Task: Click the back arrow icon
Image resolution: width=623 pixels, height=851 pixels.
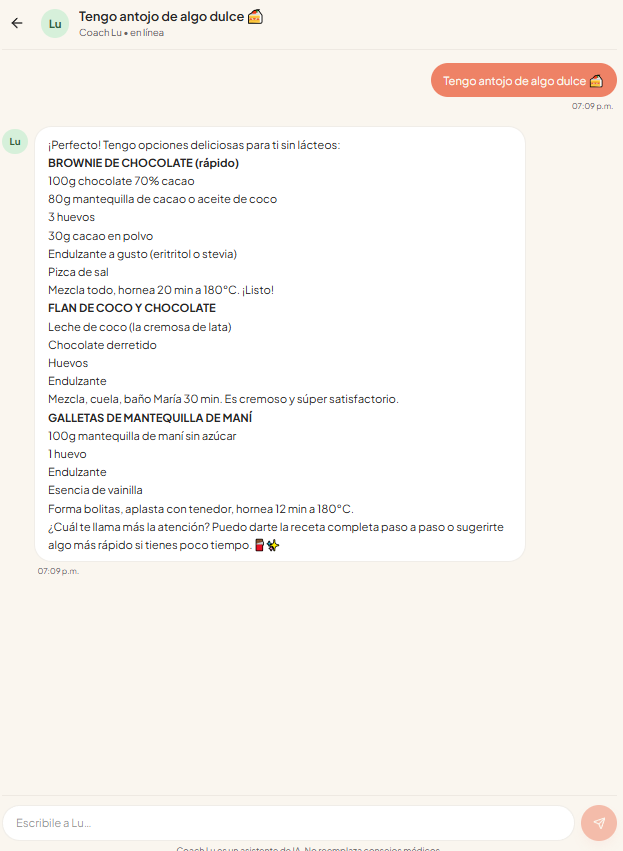Action: [17, 23]
